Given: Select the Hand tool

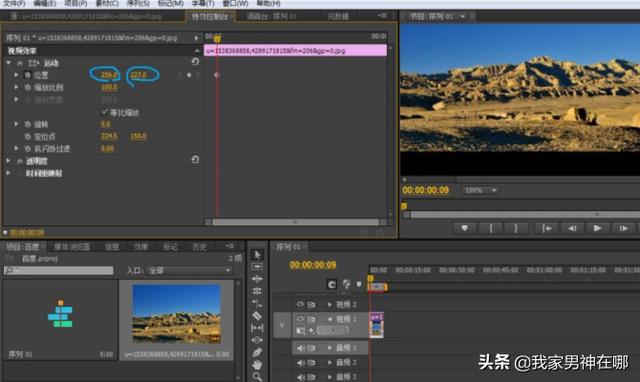Looking at the screenshot, I should (x=257, y=364).
